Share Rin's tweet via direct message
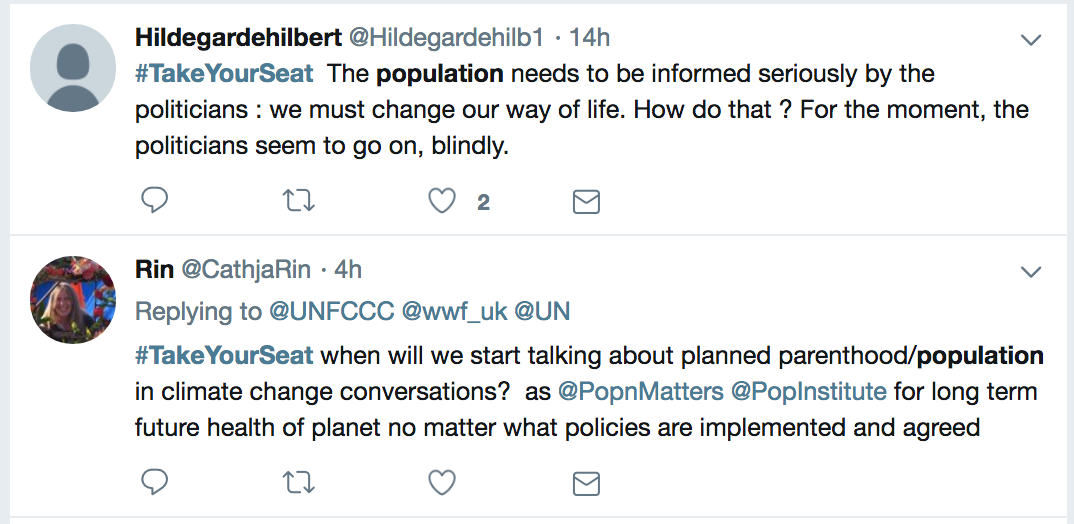The width and height of the screenshot is (1074, 524). (586, 484)
